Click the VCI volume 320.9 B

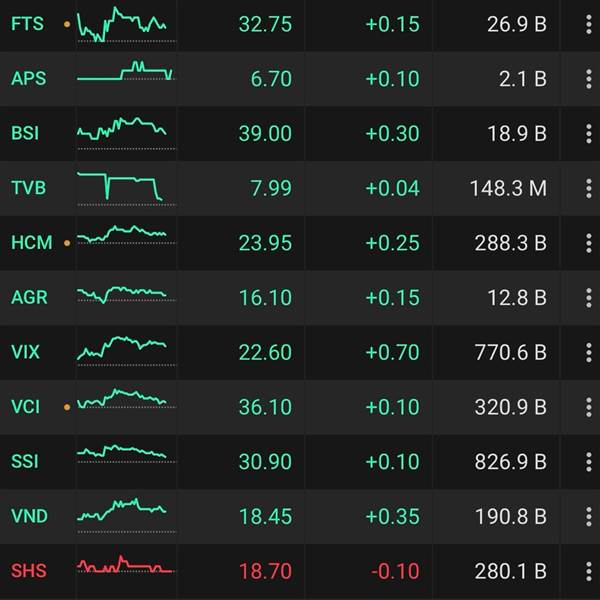tap(508, 407)
